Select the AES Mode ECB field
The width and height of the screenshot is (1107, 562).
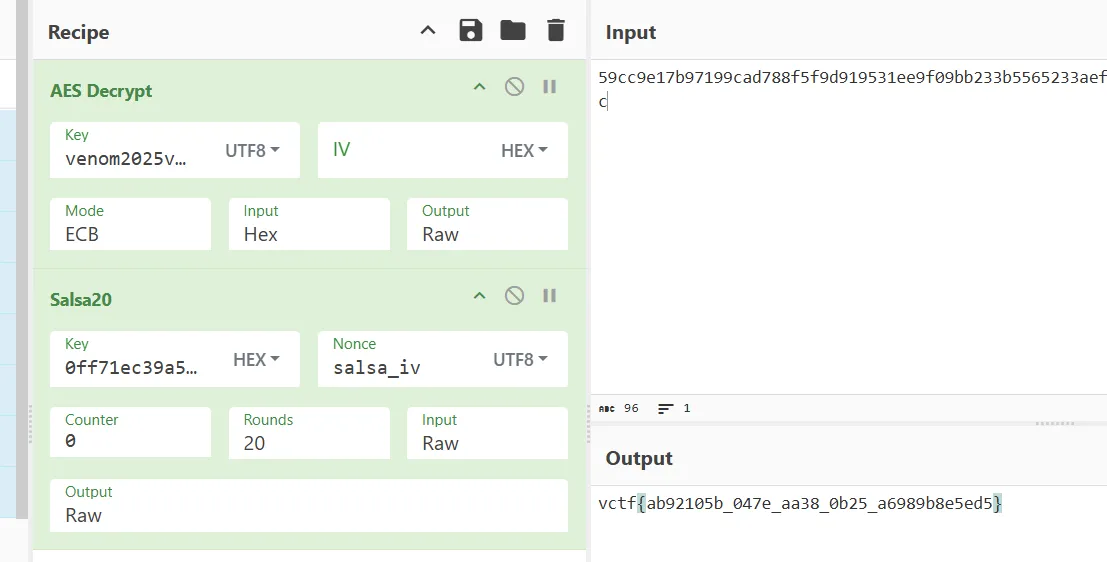[130, 234]
